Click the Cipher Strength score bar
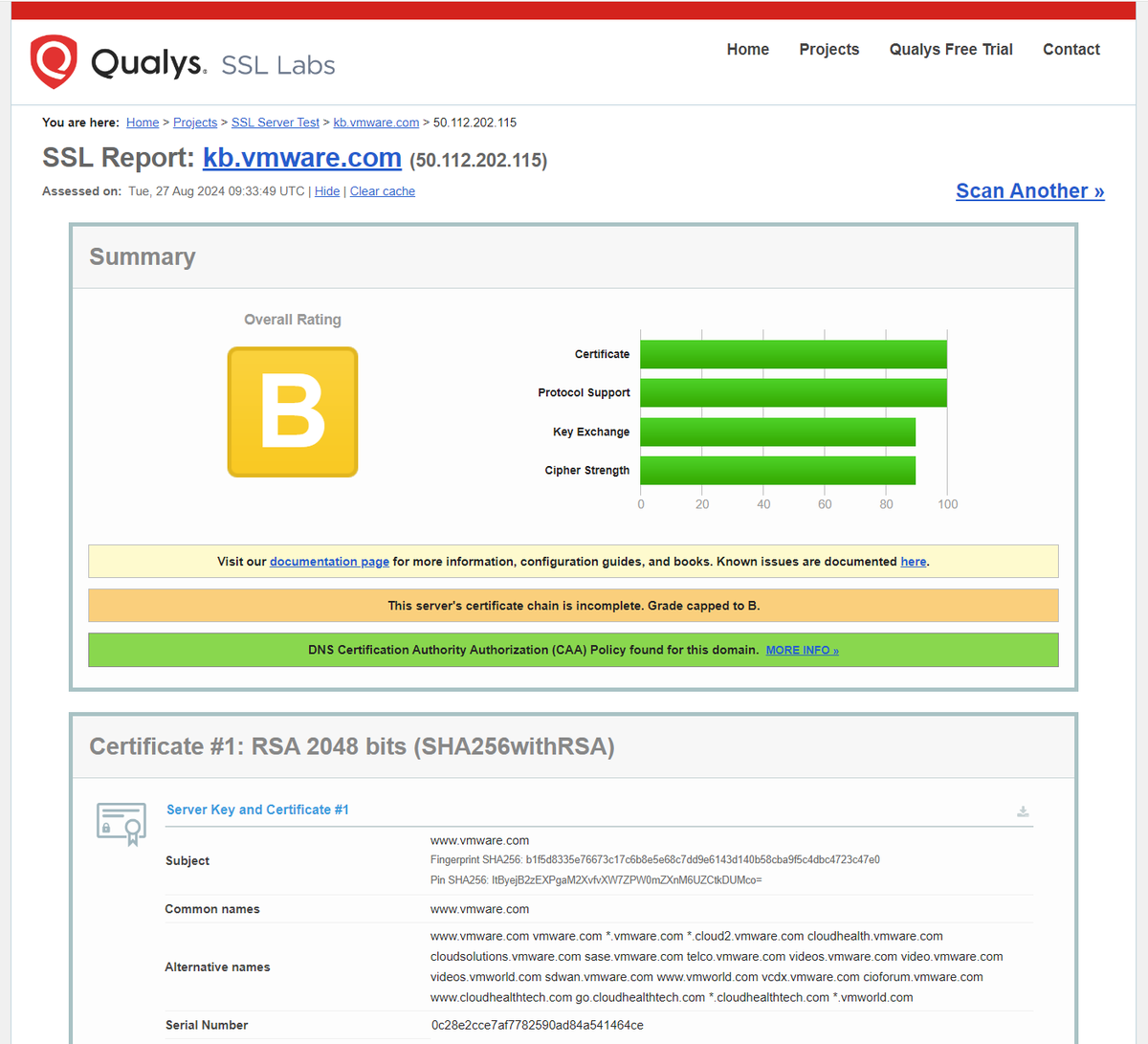This screenshot has width=1148, height=1044. (x=778, y=470)
